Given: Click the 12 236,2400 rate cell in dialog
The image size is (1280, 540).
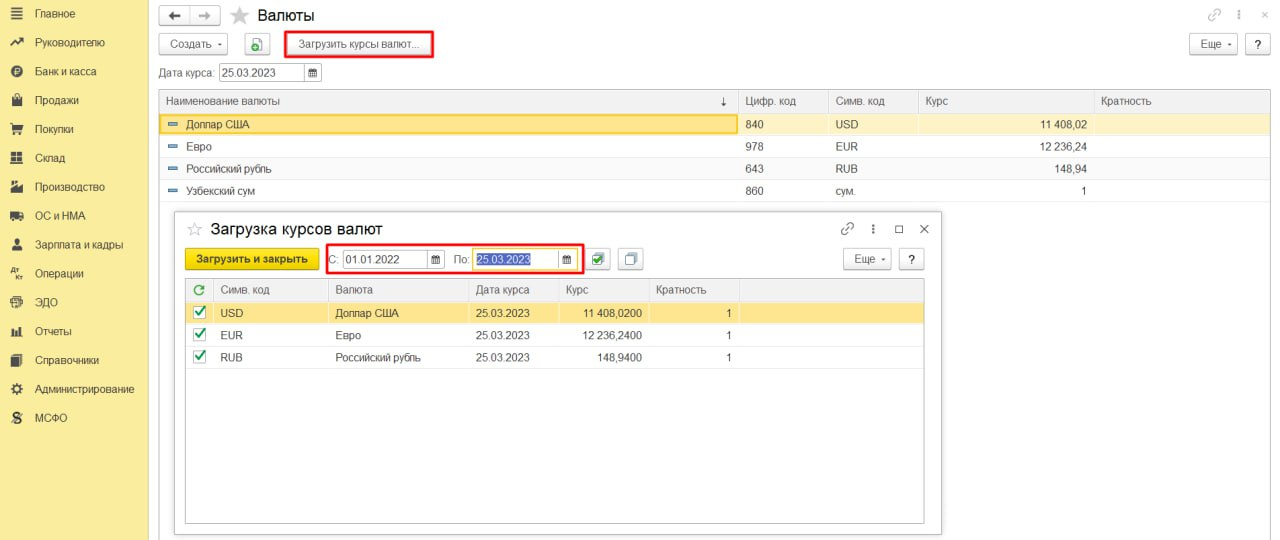Looking at the screenshot, I should tap(603, 335).
